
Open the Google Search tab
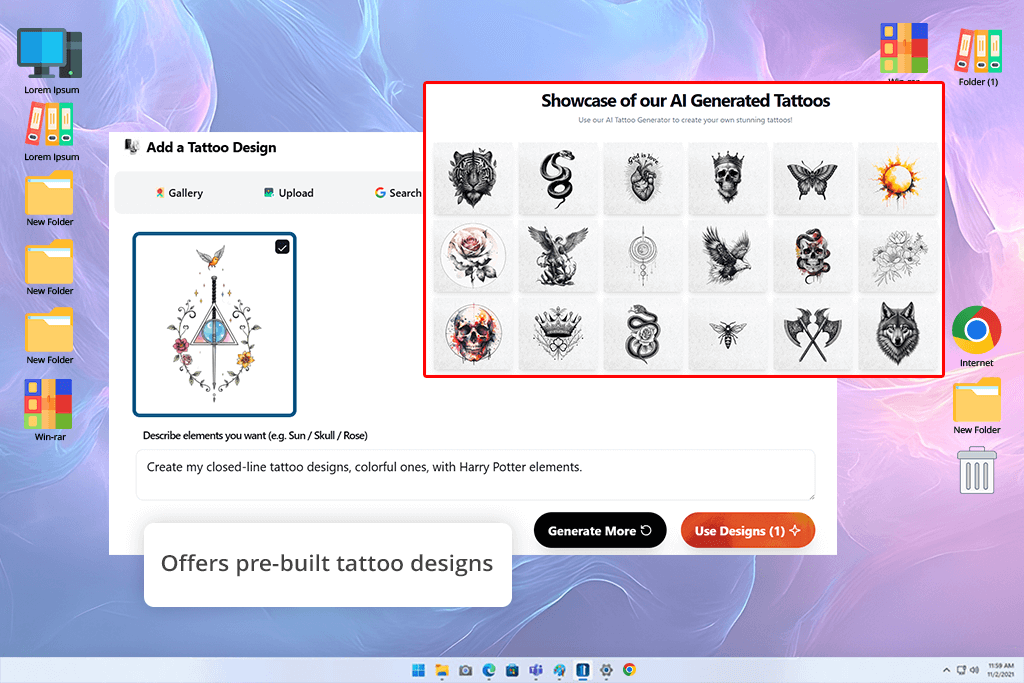[x=398, y=193]
